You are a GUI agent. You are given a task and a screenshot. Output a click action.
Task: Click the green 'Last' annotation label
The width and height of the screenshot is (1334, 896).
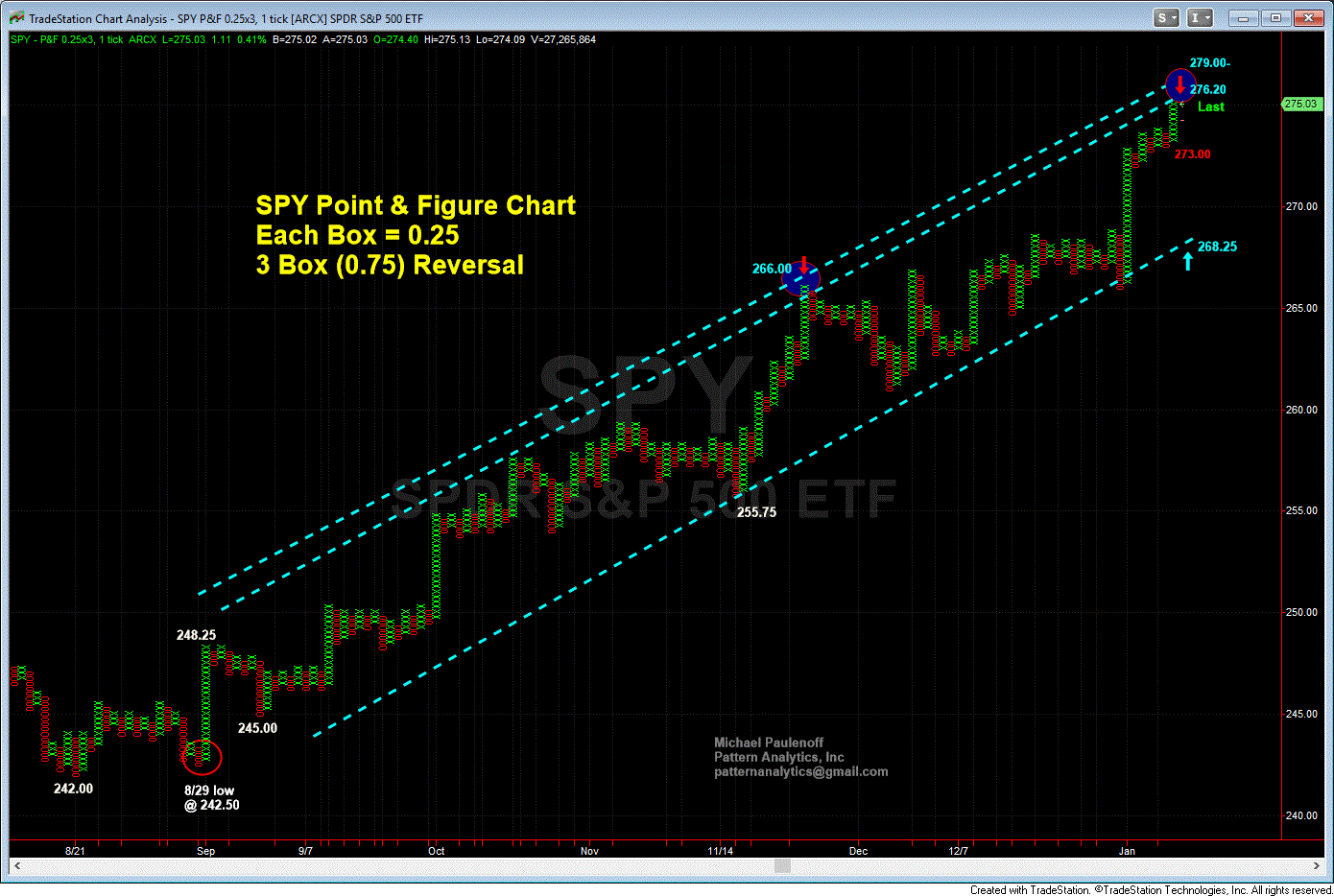pos(1211,106)
